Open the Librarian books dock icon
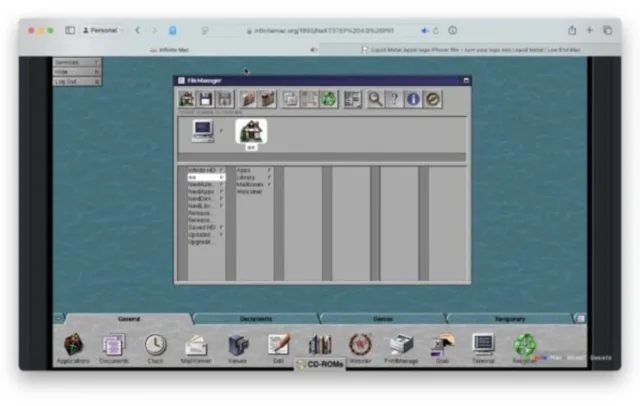Screen dimensions: 640x406 point(320,344)
